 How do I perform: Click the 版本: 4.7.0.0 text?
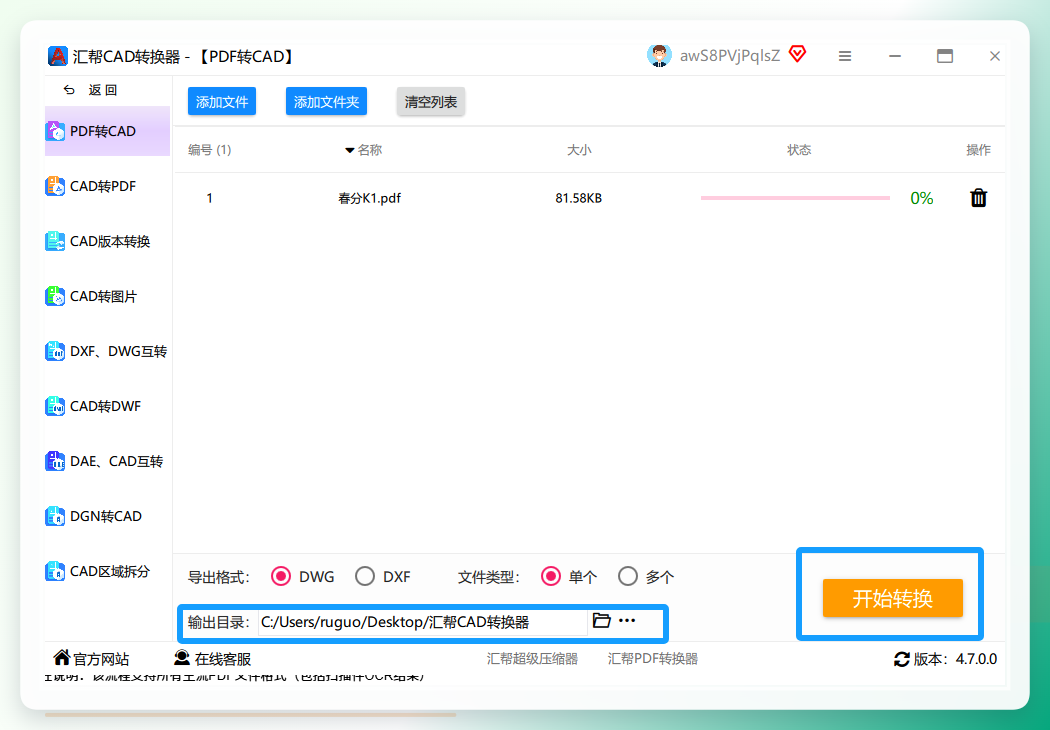click(955, 659)
